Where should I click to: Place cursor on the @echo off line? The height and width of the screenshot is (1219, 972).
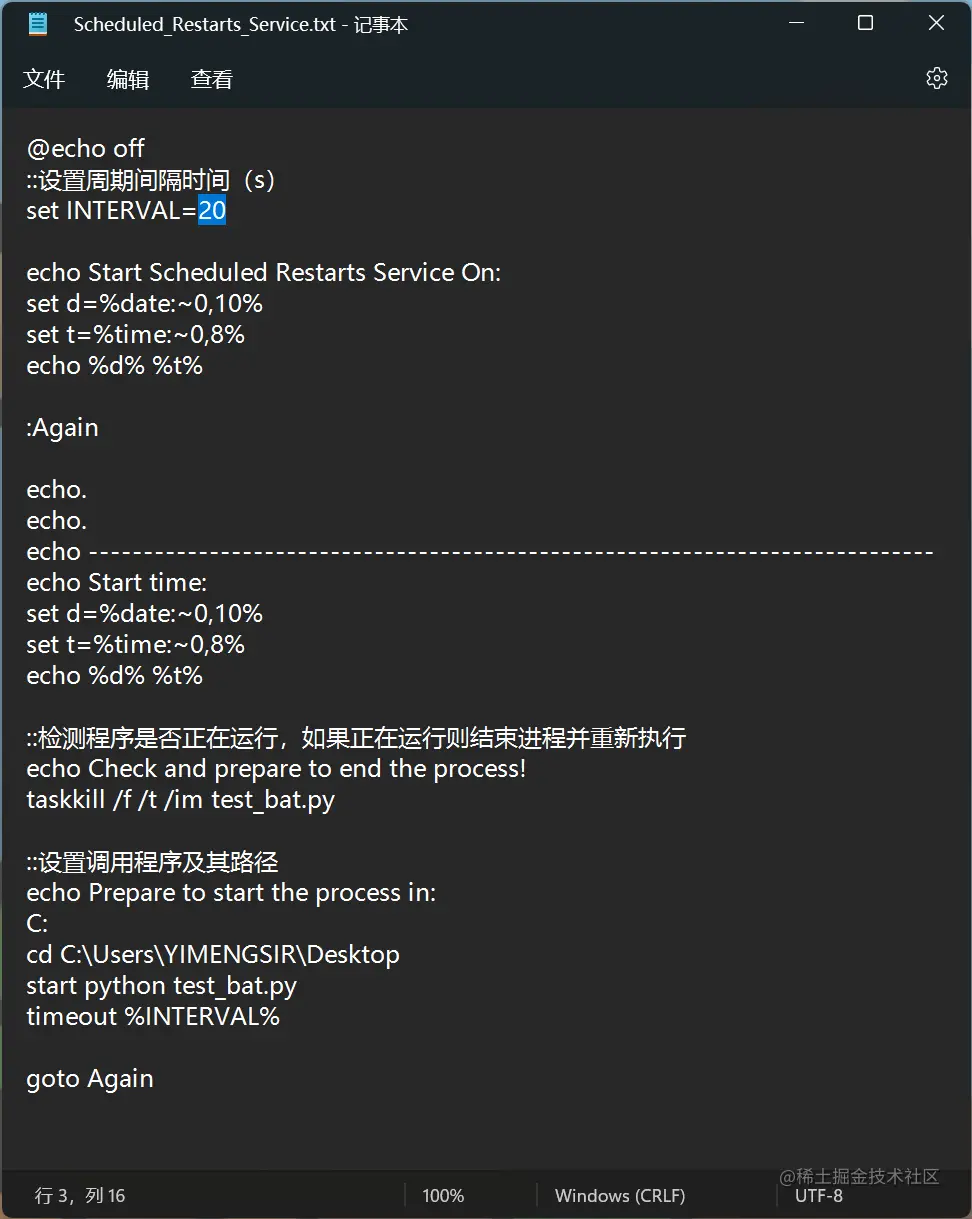[85, 148]
